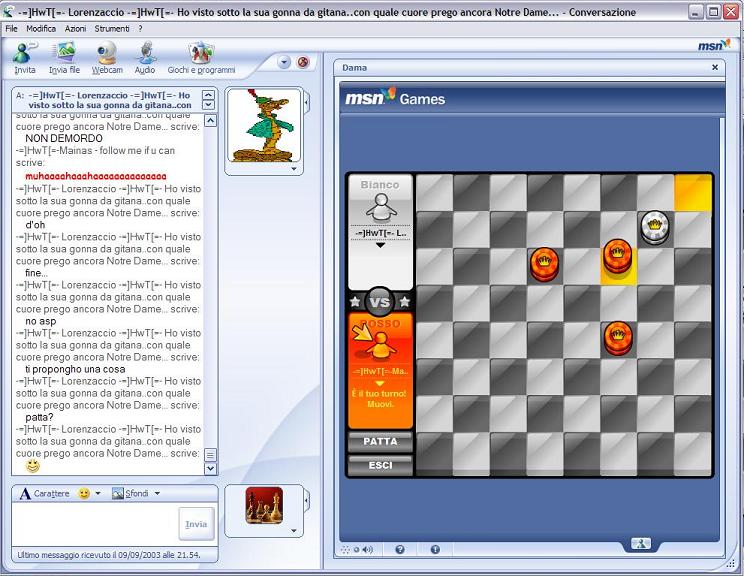The width and height of the screenshot is (744, 576).
Task: Click the 'patta?' message
Action: (39, 417)
